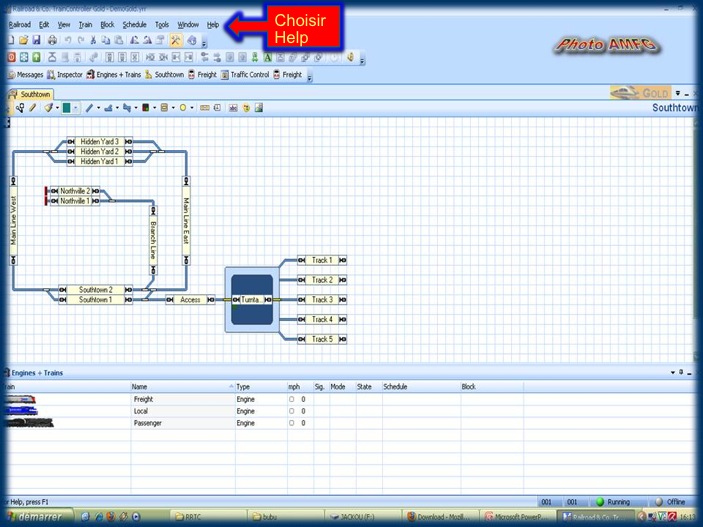Select the yellow circle indicator tool
The height and width of the screenshot is (527, 703).
pos(183,108)
